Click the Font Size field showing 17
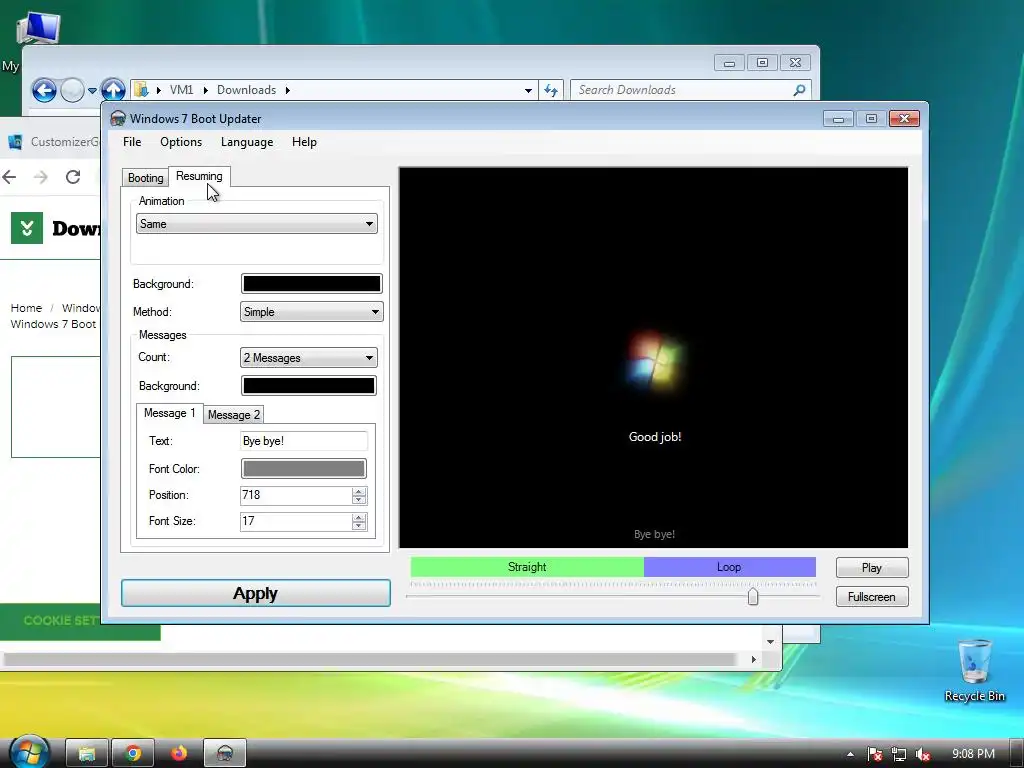This screenshot has height=768, width=1024. point(295,521)
